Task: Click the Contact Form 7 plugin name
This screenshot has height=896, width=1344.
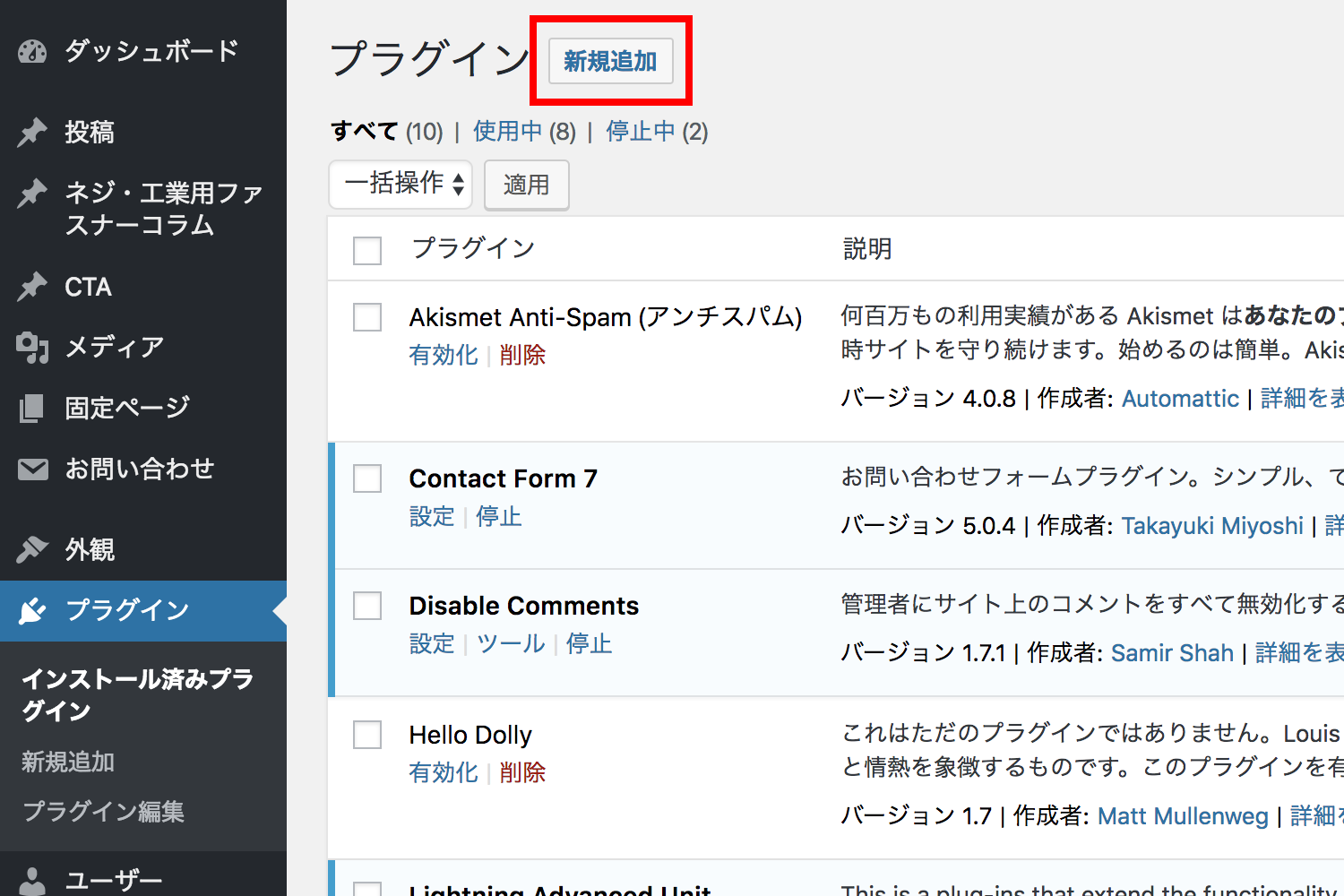Action: coord(504,478)
